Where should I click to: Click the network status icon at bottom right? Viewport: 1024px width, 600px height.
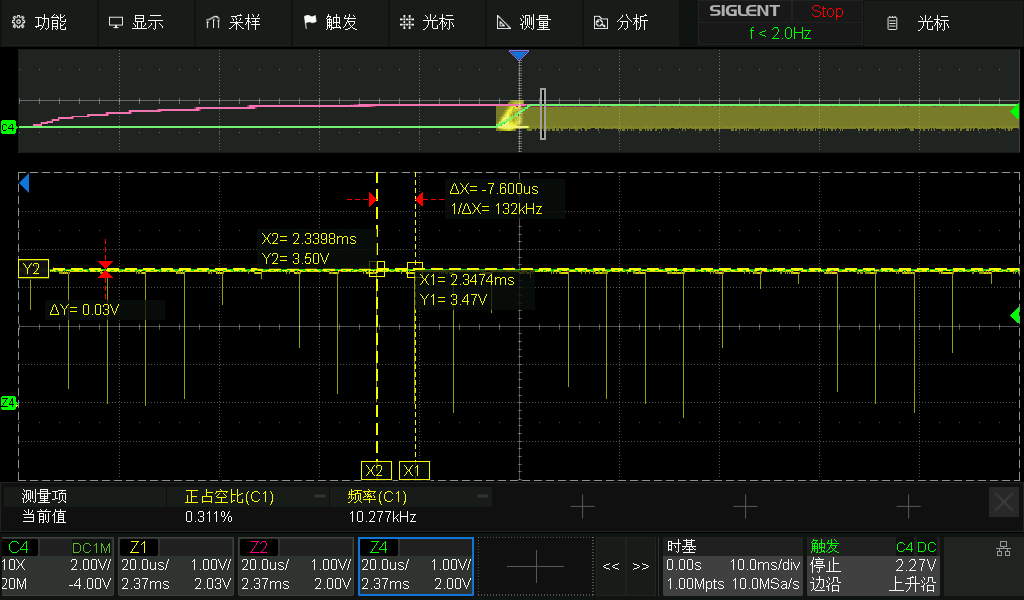pos(1004,549)
